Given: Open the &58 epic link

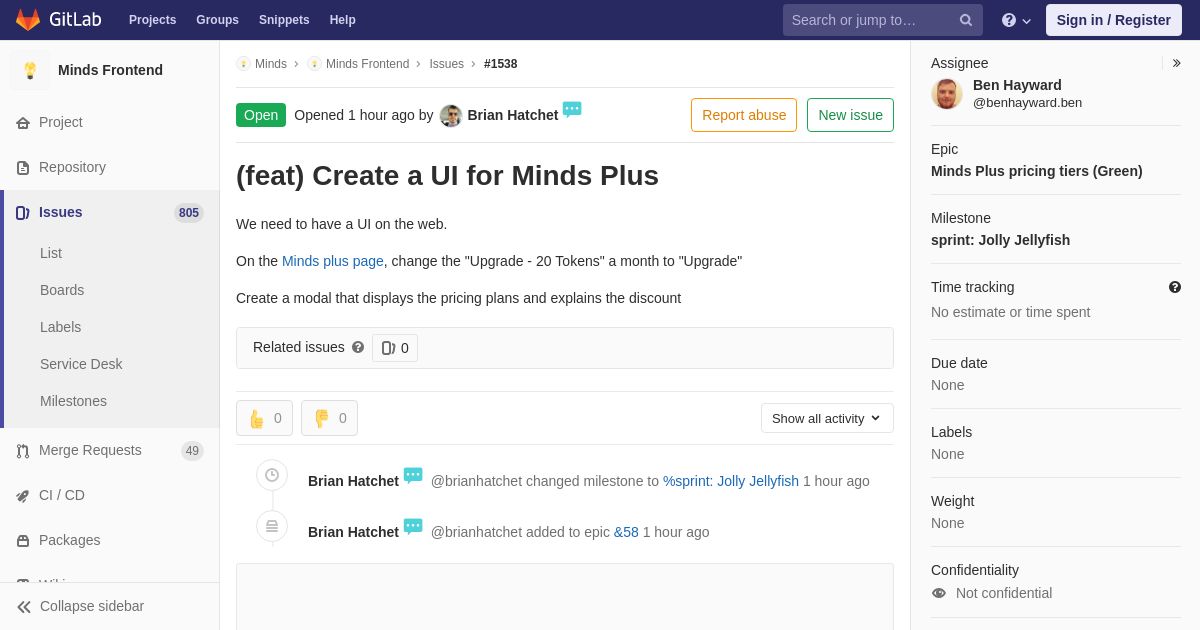Looking at the screenshot, I should tap(626, 532).
